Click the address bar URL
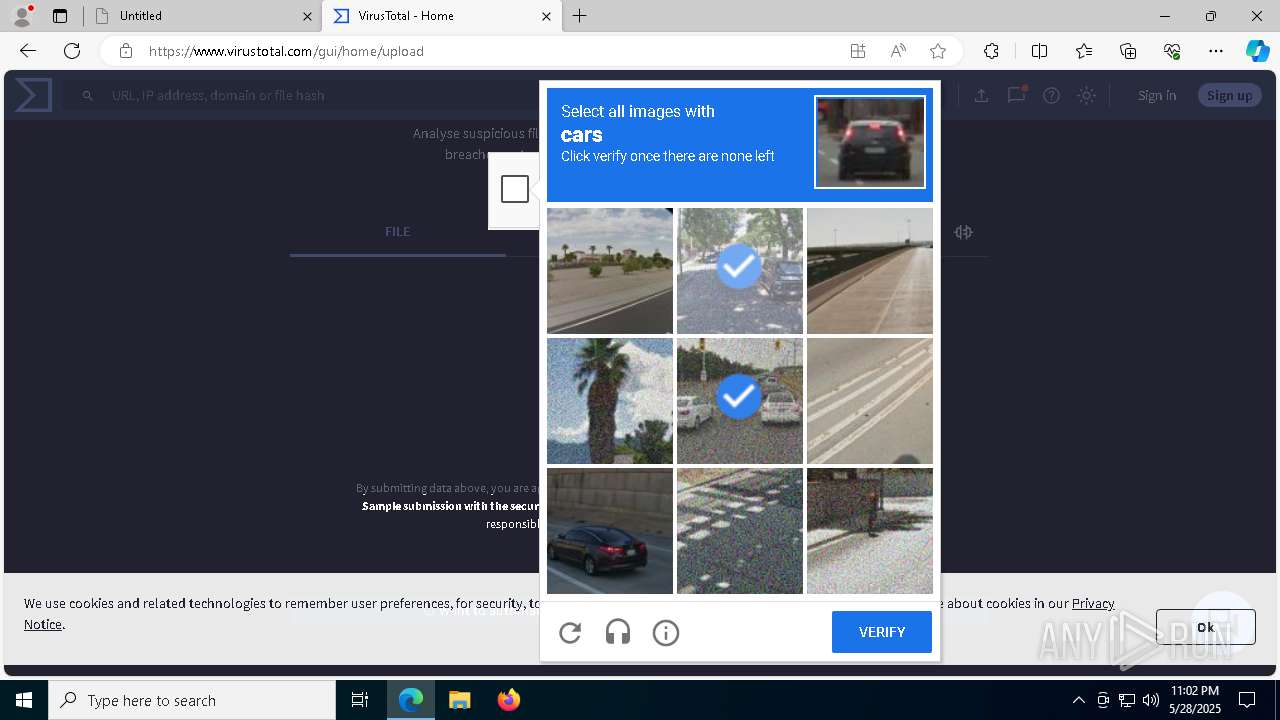 coord(286,51)
